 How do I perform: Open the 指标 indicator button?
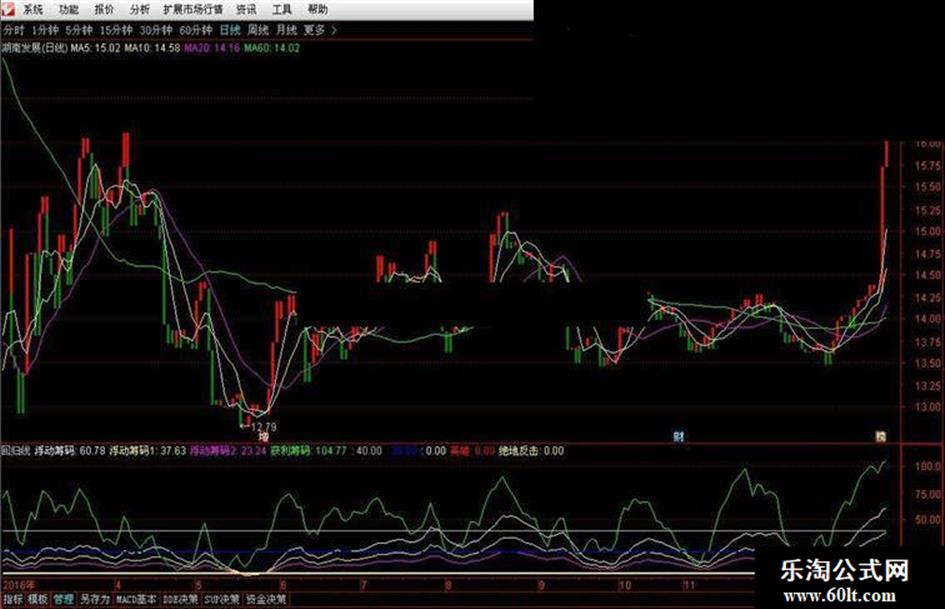pos(13,599)
